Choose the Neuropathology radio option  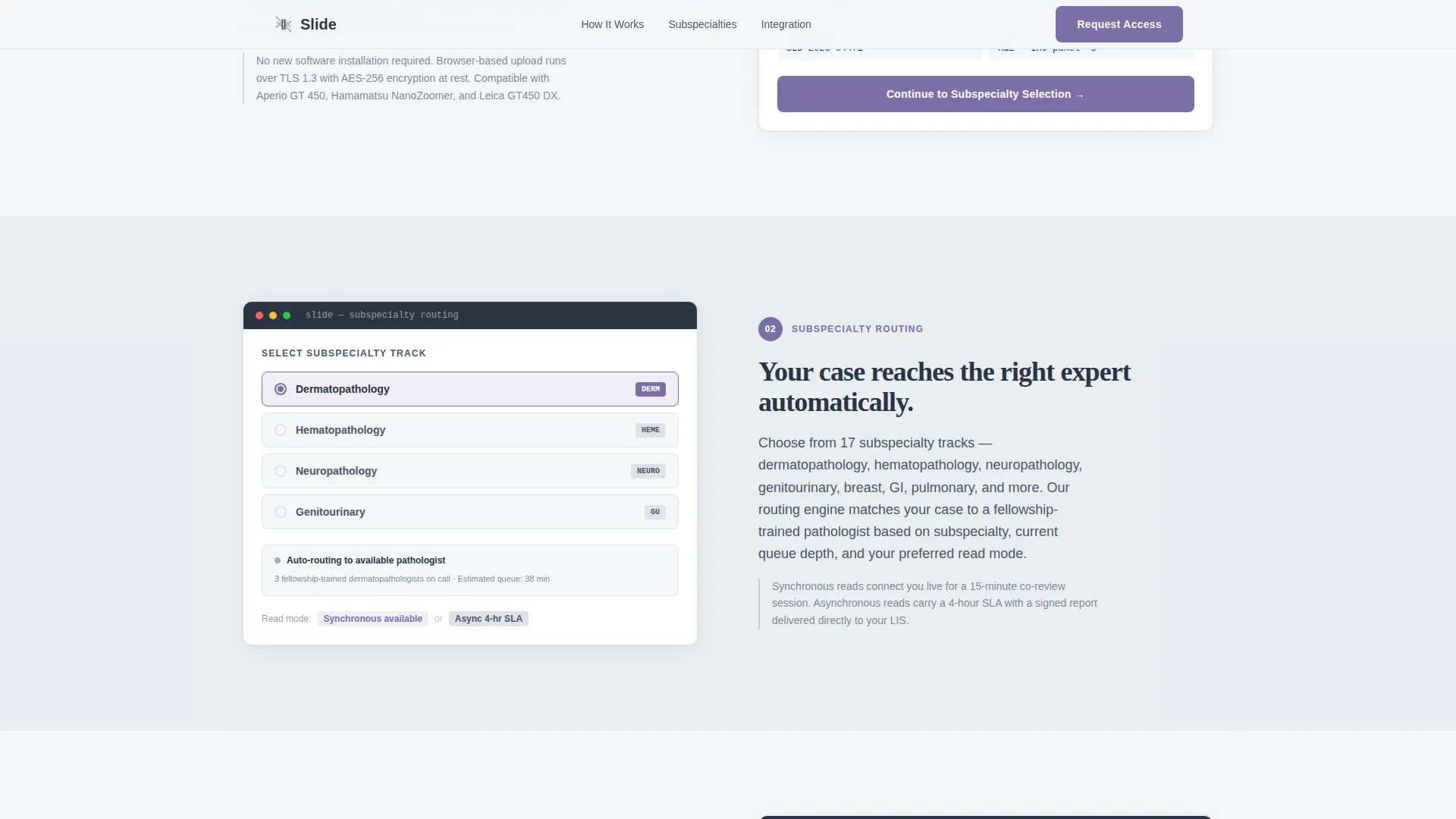point(281,471)
